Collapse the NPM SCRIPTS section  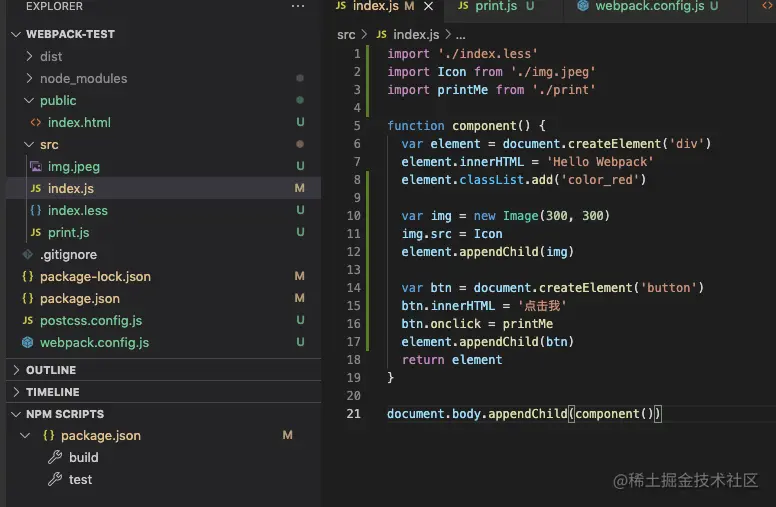tap(16, 414)
